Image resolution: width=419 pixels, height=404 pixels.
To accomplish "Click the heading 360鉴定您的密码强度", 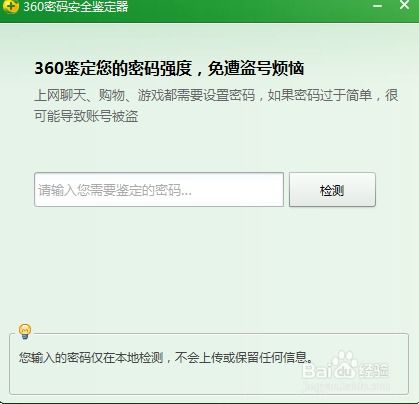I will (113, 68).
